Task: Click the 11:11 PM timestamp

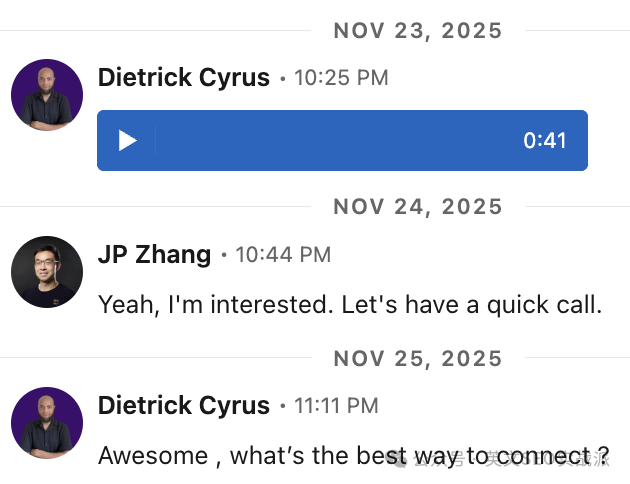Action: tap(336, 405)
